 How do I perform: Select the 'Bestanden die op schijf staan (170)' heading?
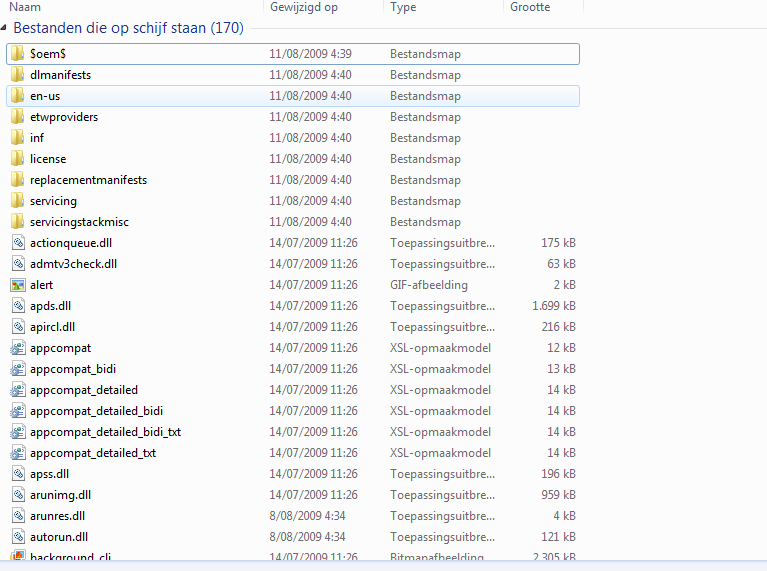click(x=129, y=28)
